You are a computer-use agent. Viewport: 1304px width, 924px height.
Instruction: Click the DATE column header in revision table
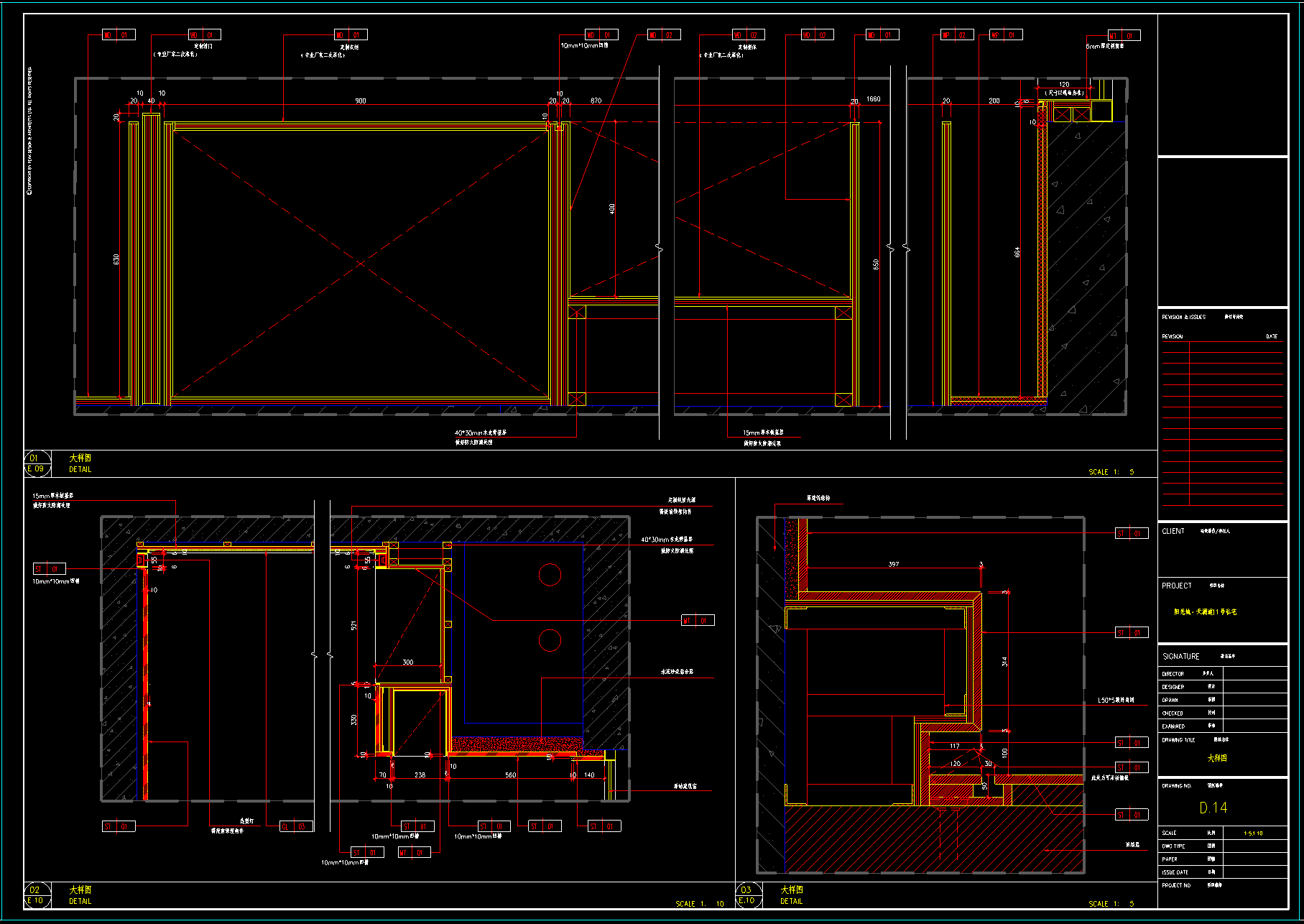(1272, 336)
